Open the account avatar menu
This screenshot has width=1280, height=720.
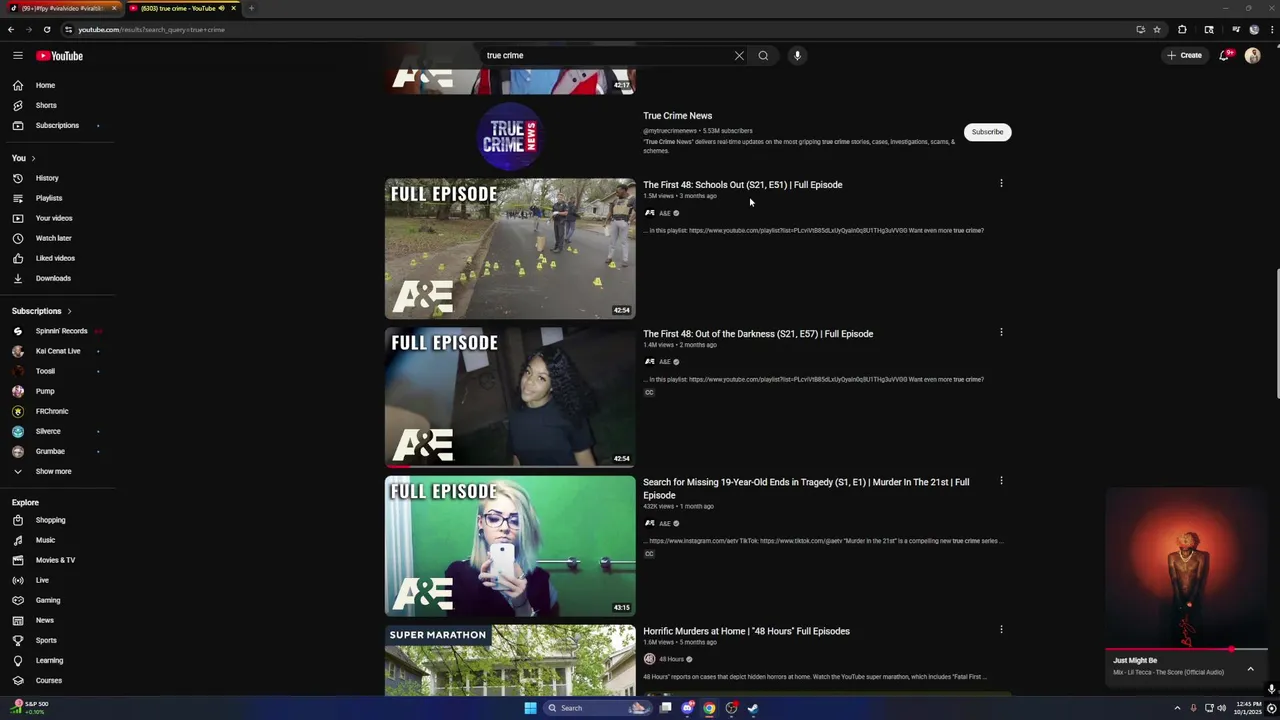click(1252, 56)
